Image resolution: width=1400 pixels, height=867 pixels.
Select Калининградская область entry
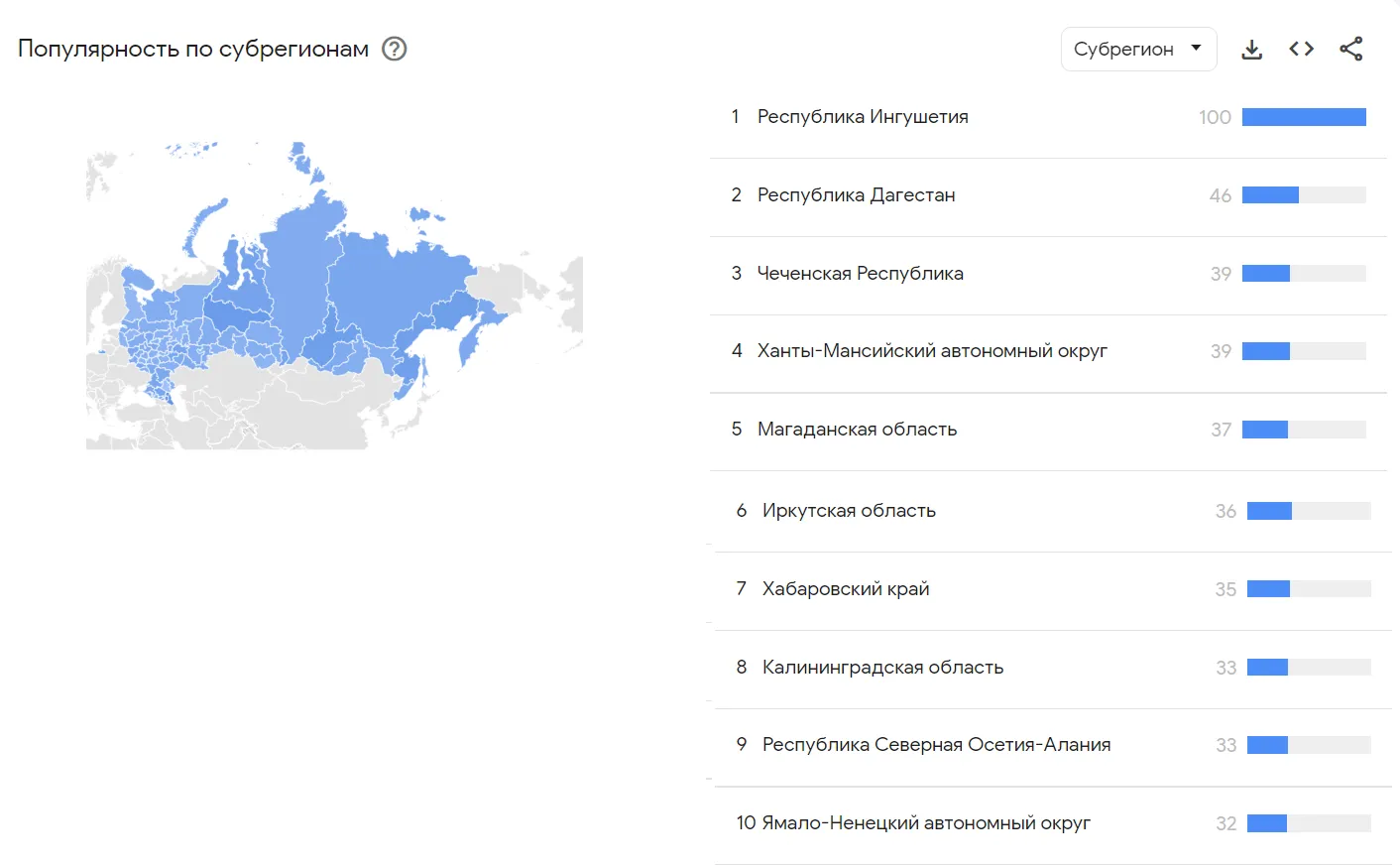point(882,668)
